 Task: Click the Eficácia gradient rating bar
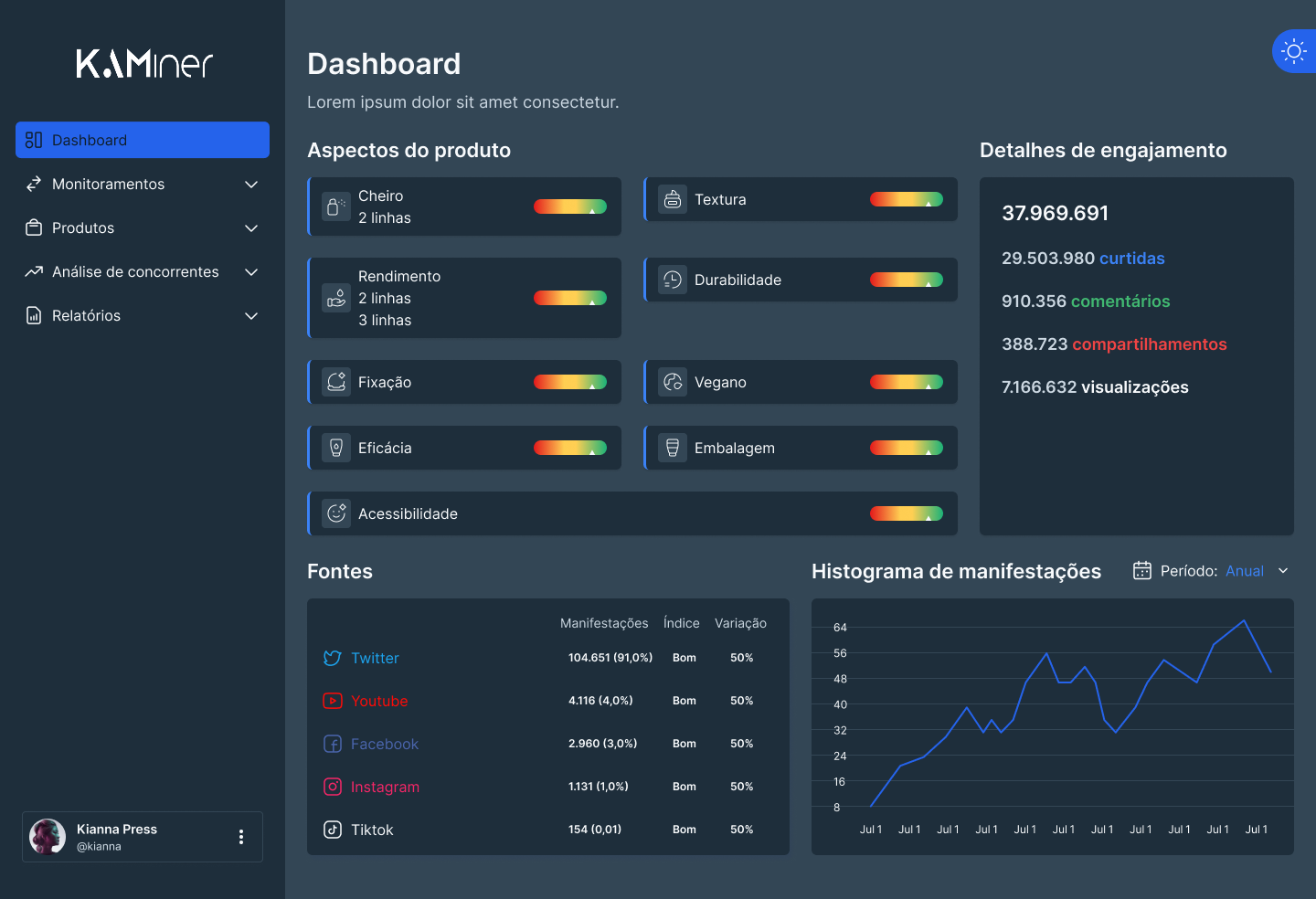click(x=569, y=448)
